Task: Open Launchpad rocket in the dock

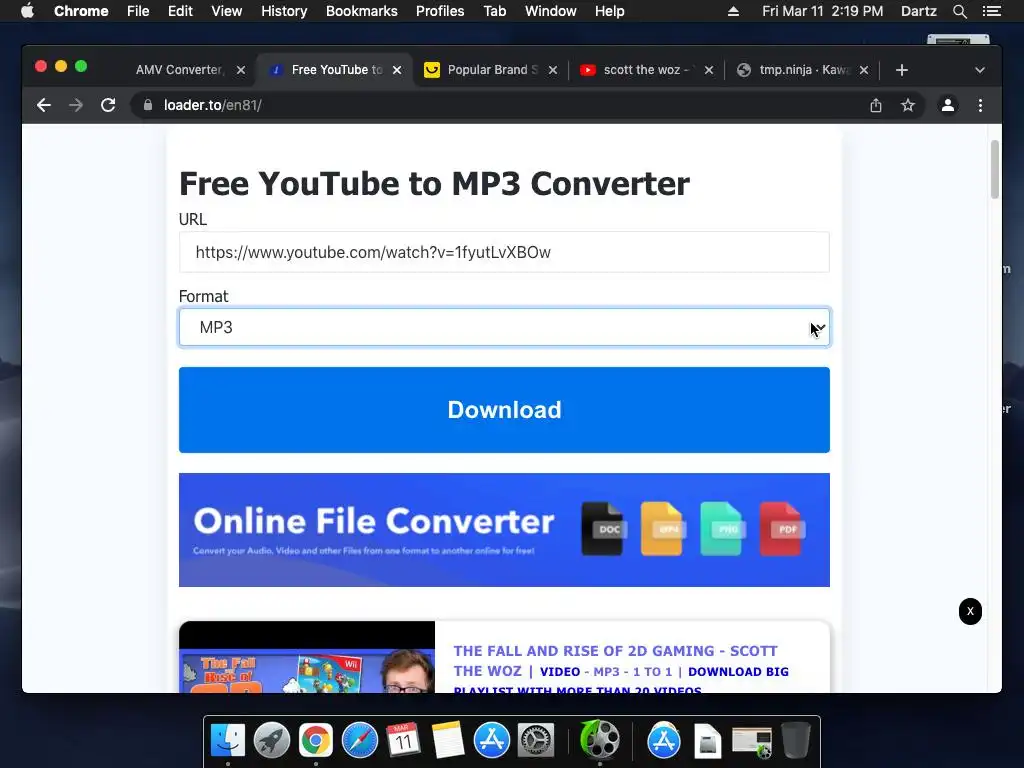Action: (272, 740)
